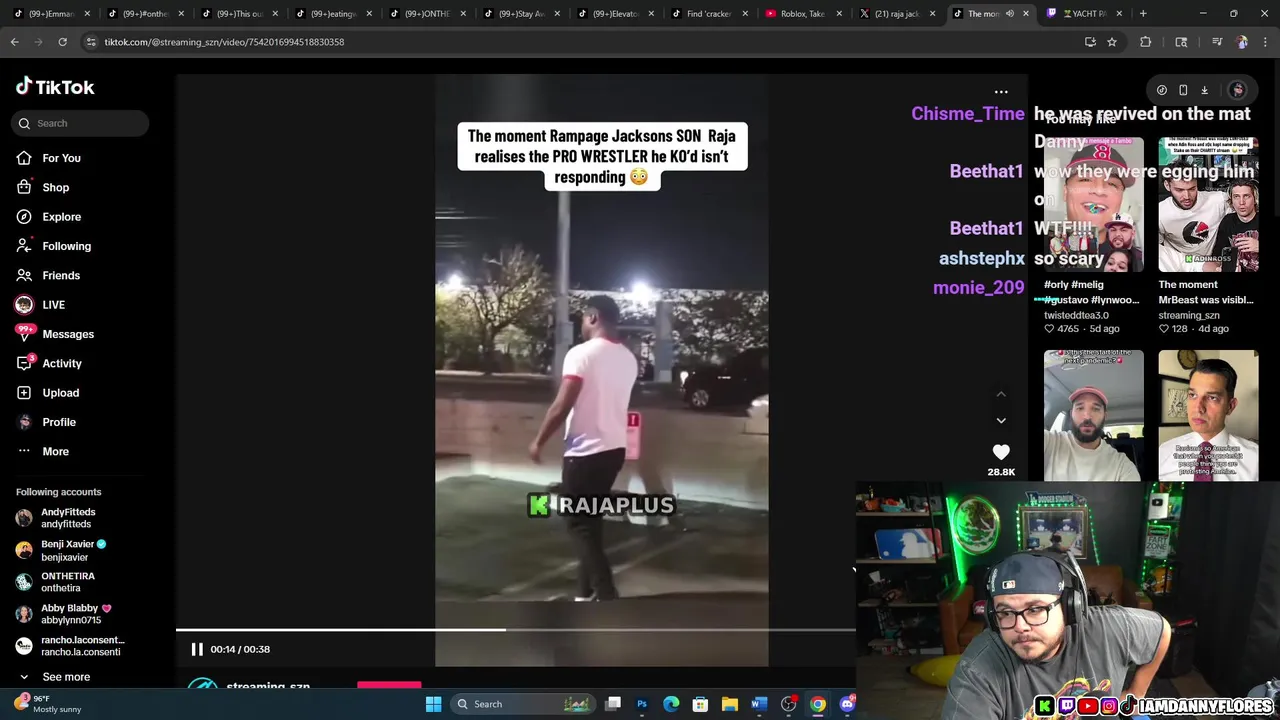Open MrBeast moment recommended video thumbnail
1280x720 pixels.
1208,205
